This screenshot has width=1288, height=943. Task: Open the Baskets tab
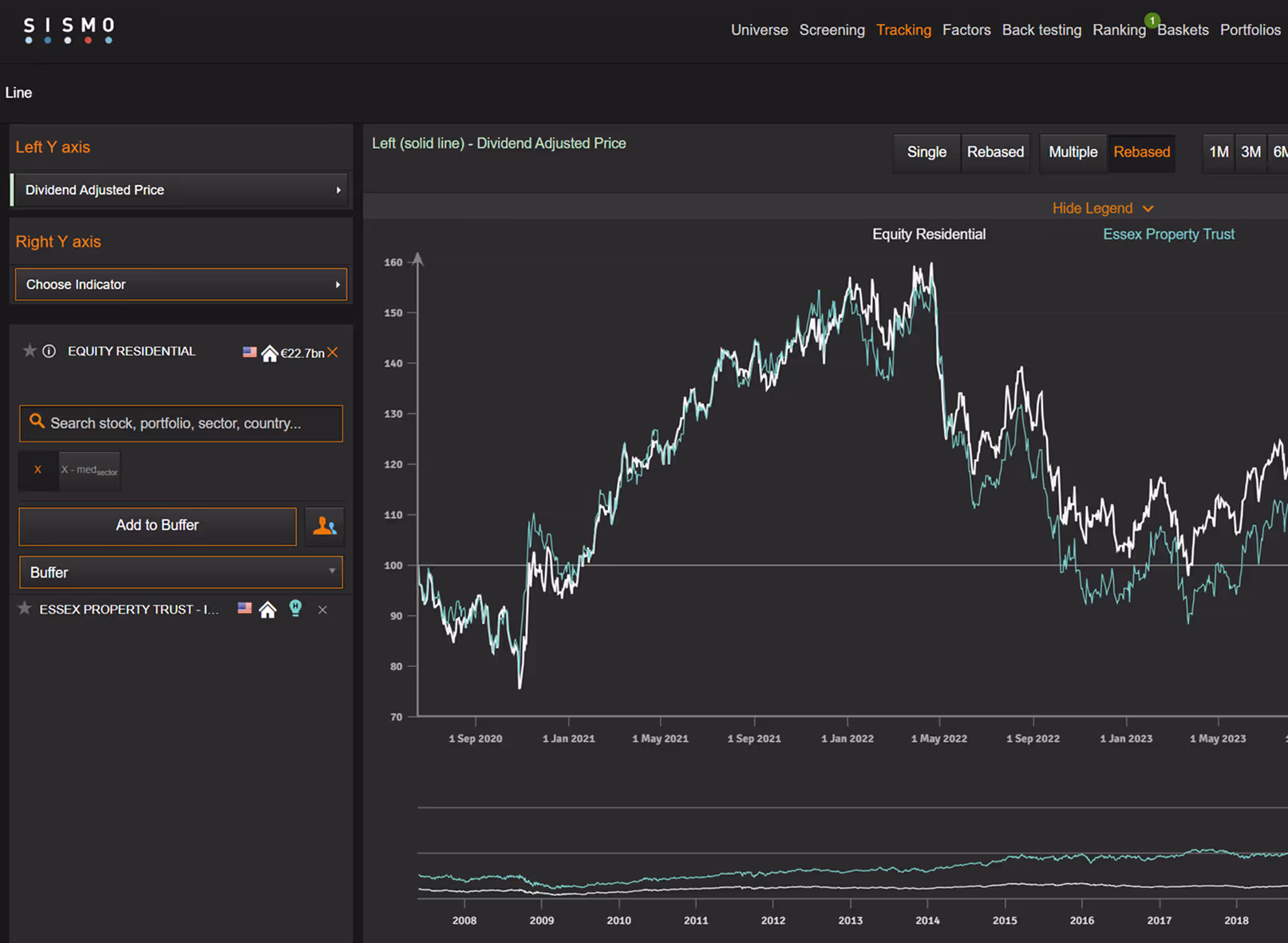pyautogui.click(x=1183, y=30)
